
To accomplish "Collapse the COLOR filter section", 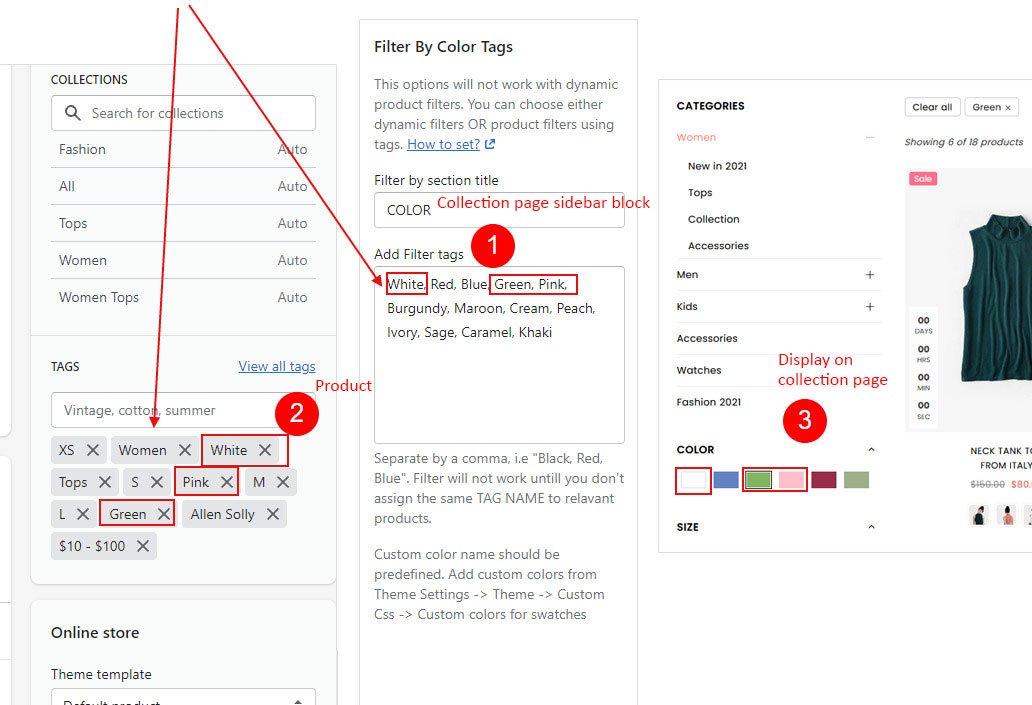I will click(871, 450).
